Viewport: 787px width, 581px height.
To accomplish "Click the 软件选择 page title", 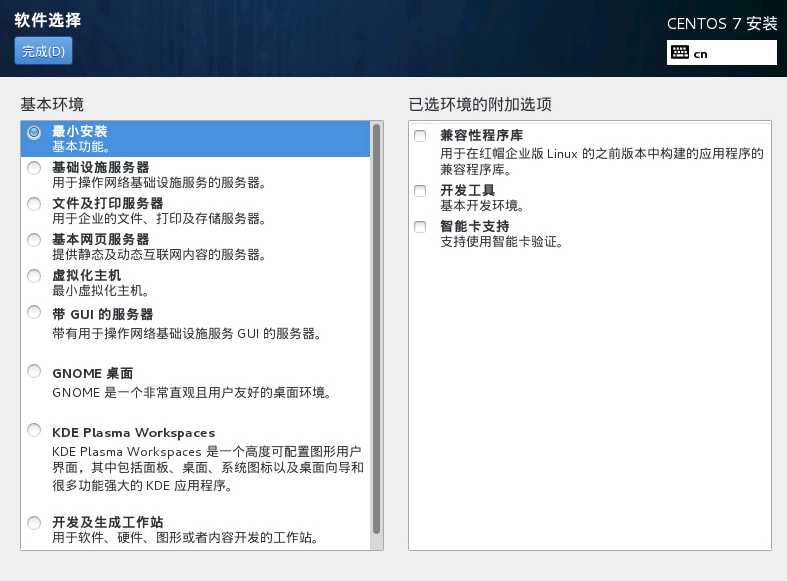I will (x=48, y=20).
